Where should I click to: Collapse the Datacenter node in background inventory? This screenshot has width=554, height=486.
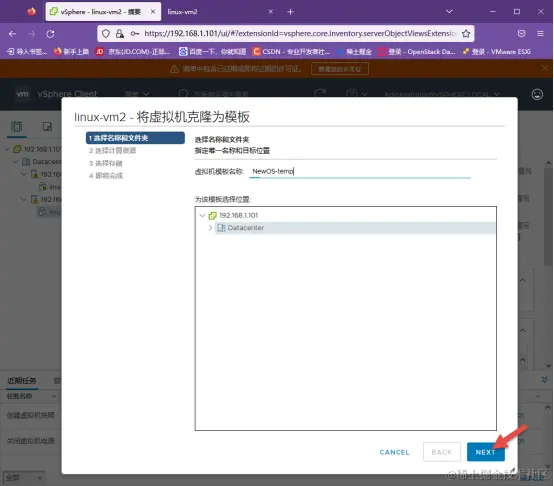point(16,162)
